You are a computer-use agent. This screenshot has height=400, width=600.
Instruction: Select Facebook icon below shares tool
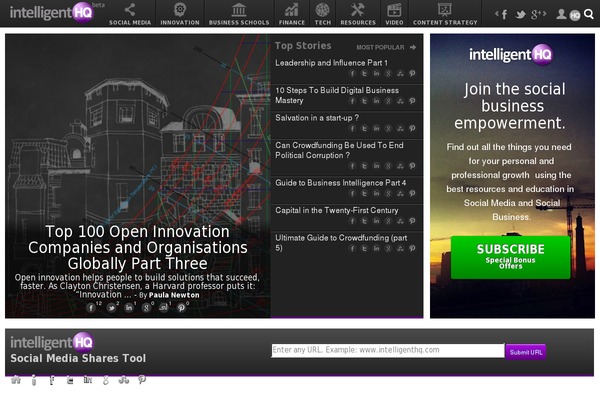point(52,380)
